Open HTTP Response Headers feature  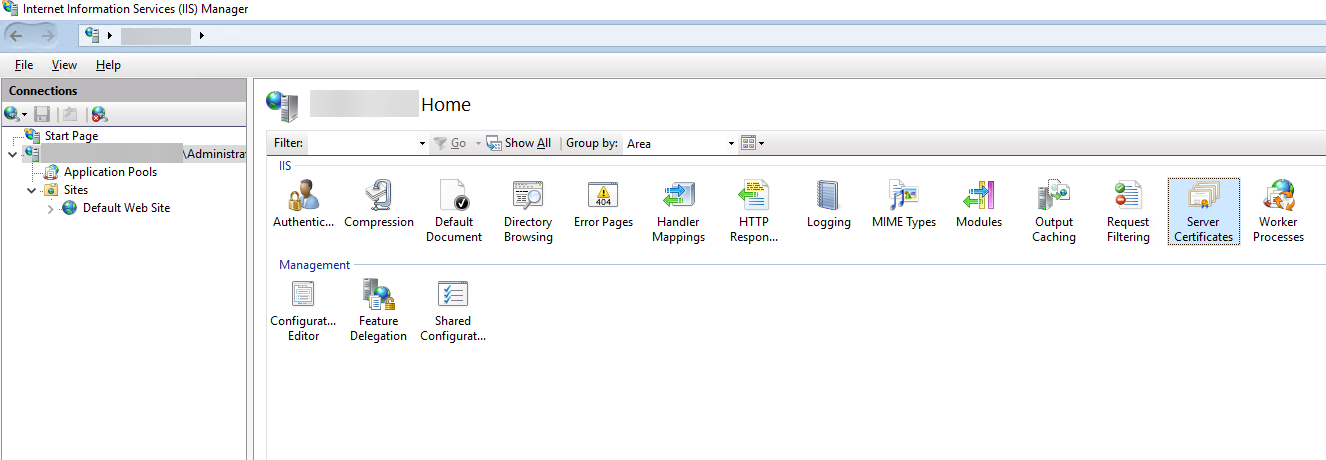click(753, 212)
